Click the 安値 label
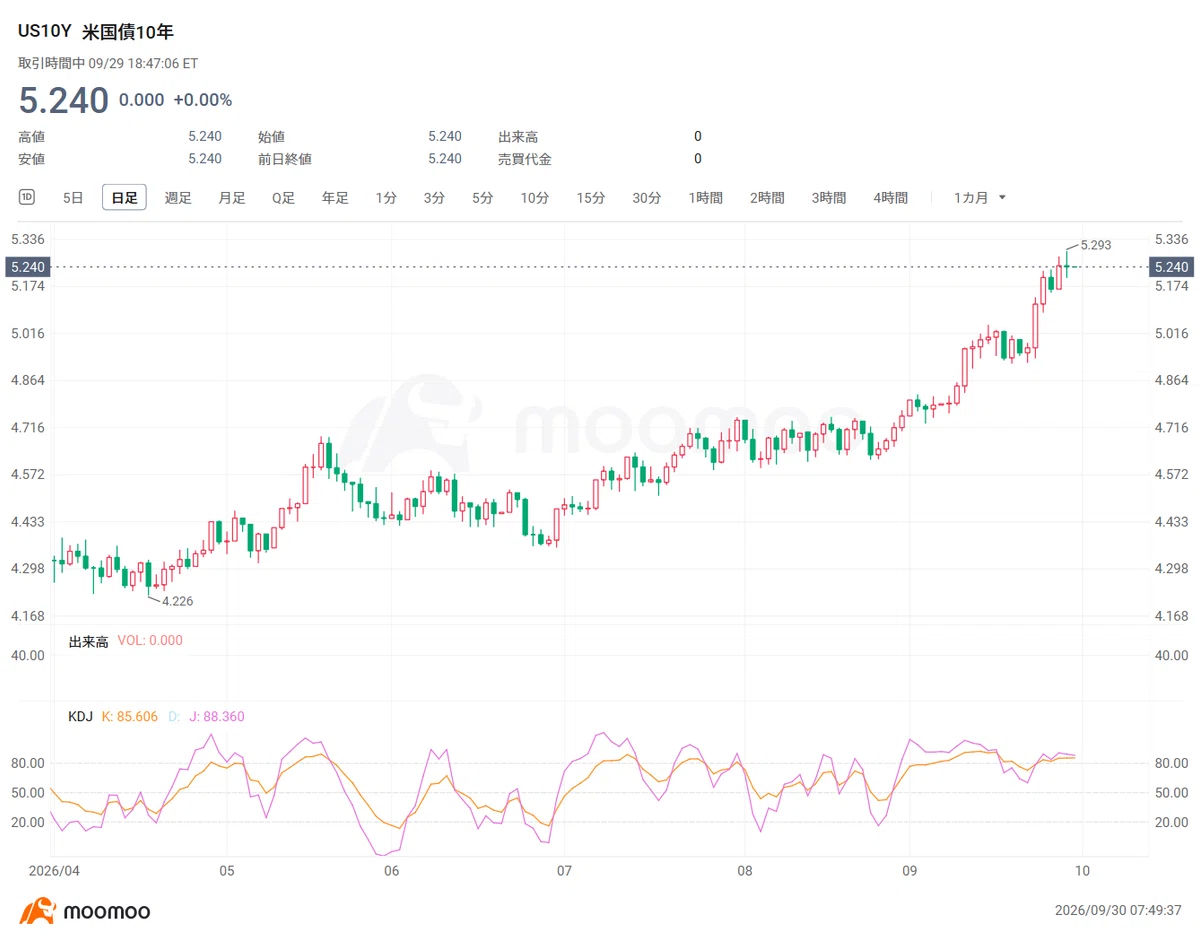1200x941 pixels. 32,158
